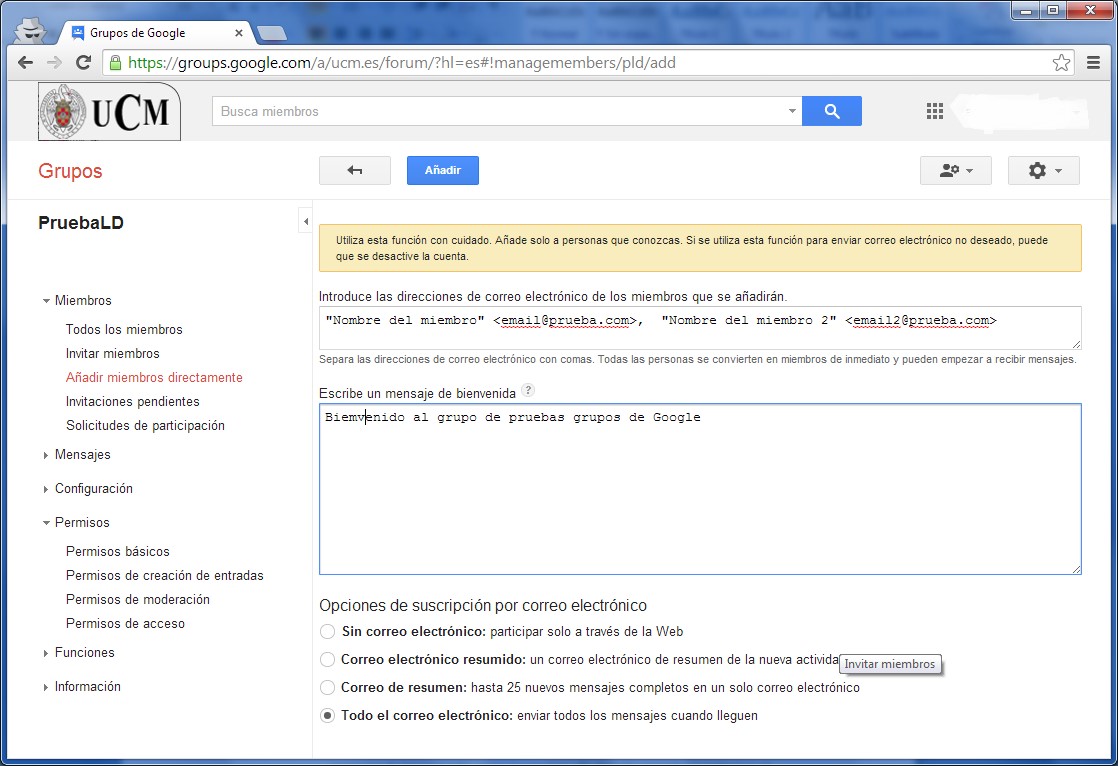The height and width of the screenshot is (766, 1118).
Task: Open Permisos de acceso
Action: pos(125,624)
